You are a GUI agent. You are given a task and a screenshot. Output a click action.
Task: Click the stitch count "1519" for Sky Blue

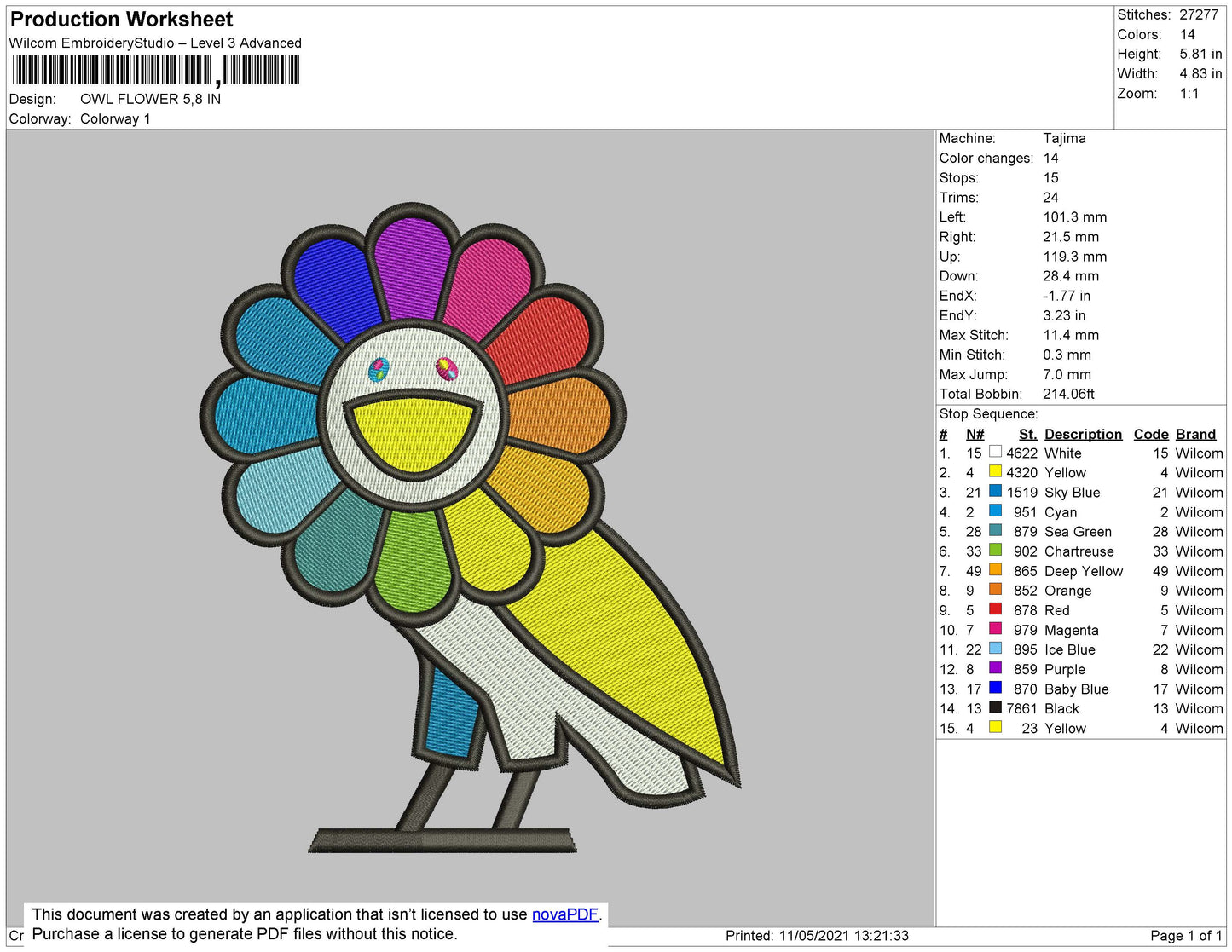[x=1021, y=493]
